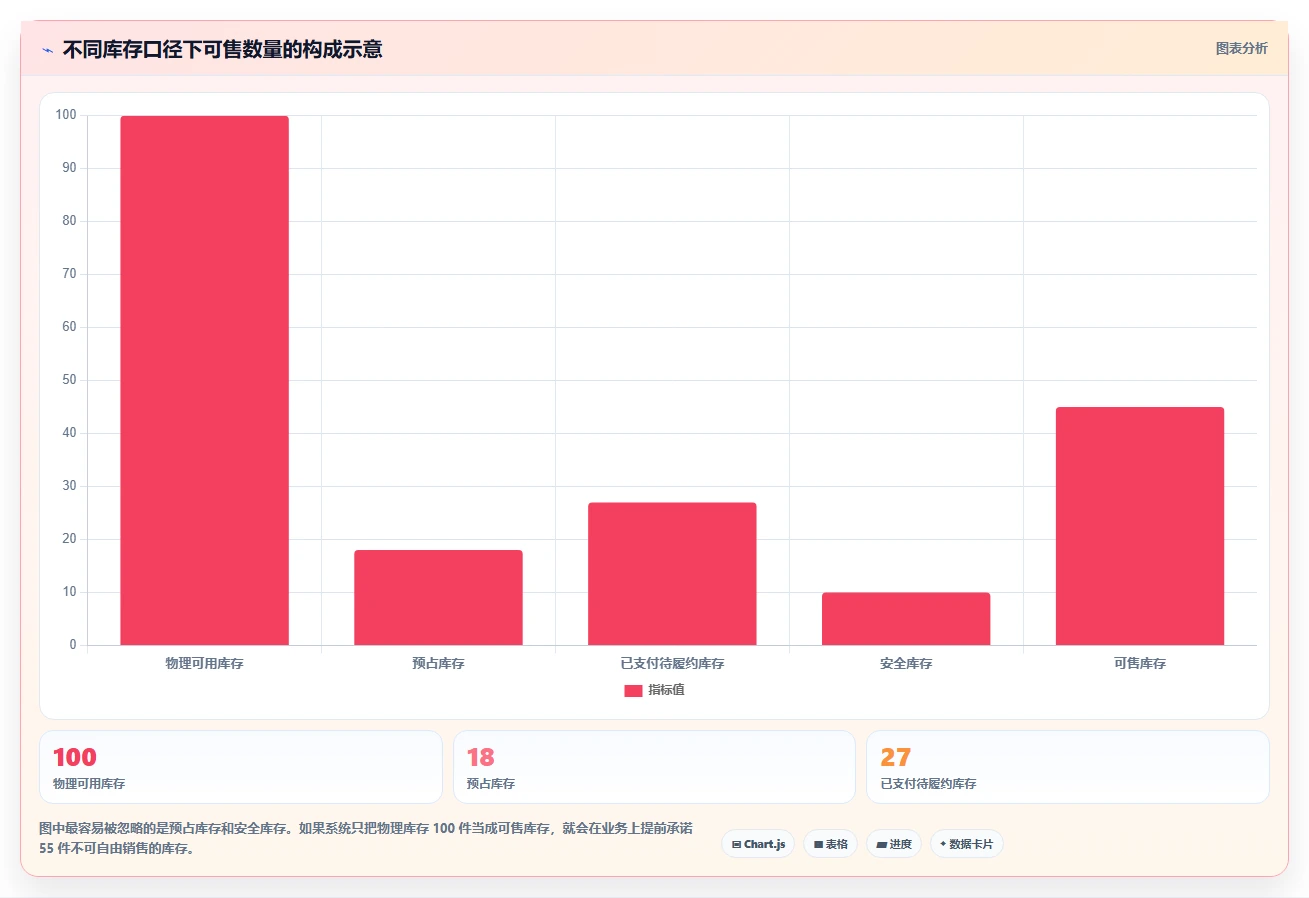Click the 数据卡片 tag chip
1309x898 pixels.
coord(966,844)
